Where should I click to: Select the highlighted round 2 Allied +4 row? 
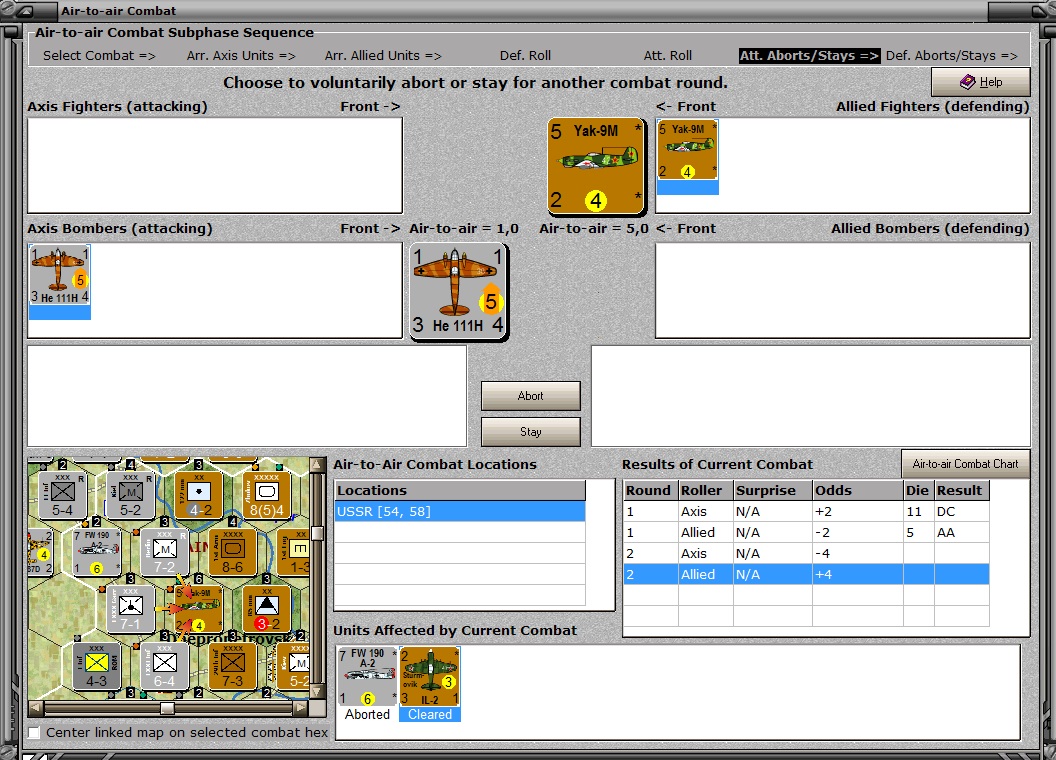point(806,574)
